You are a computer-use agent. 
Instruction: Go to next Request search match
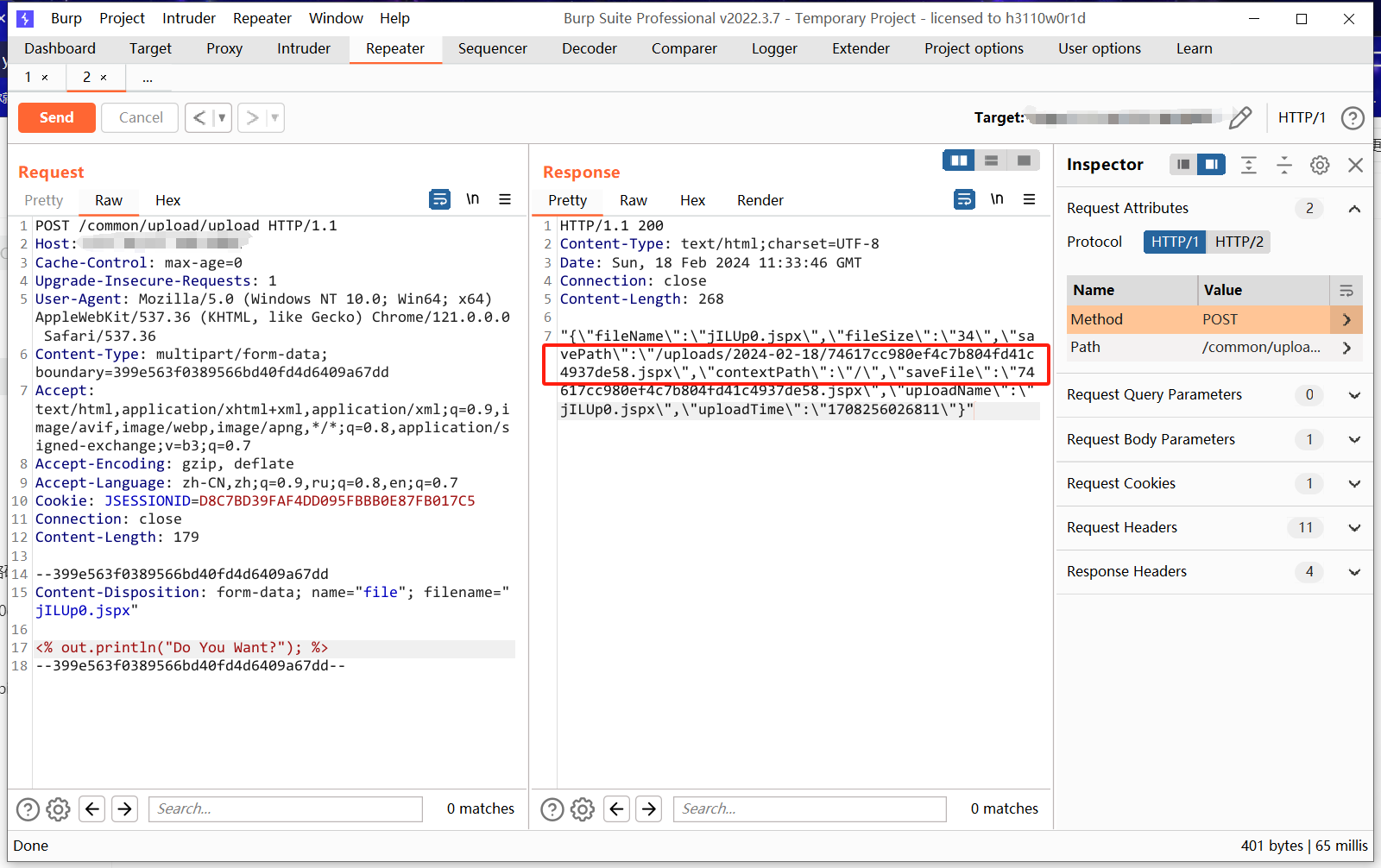(125, 808)
